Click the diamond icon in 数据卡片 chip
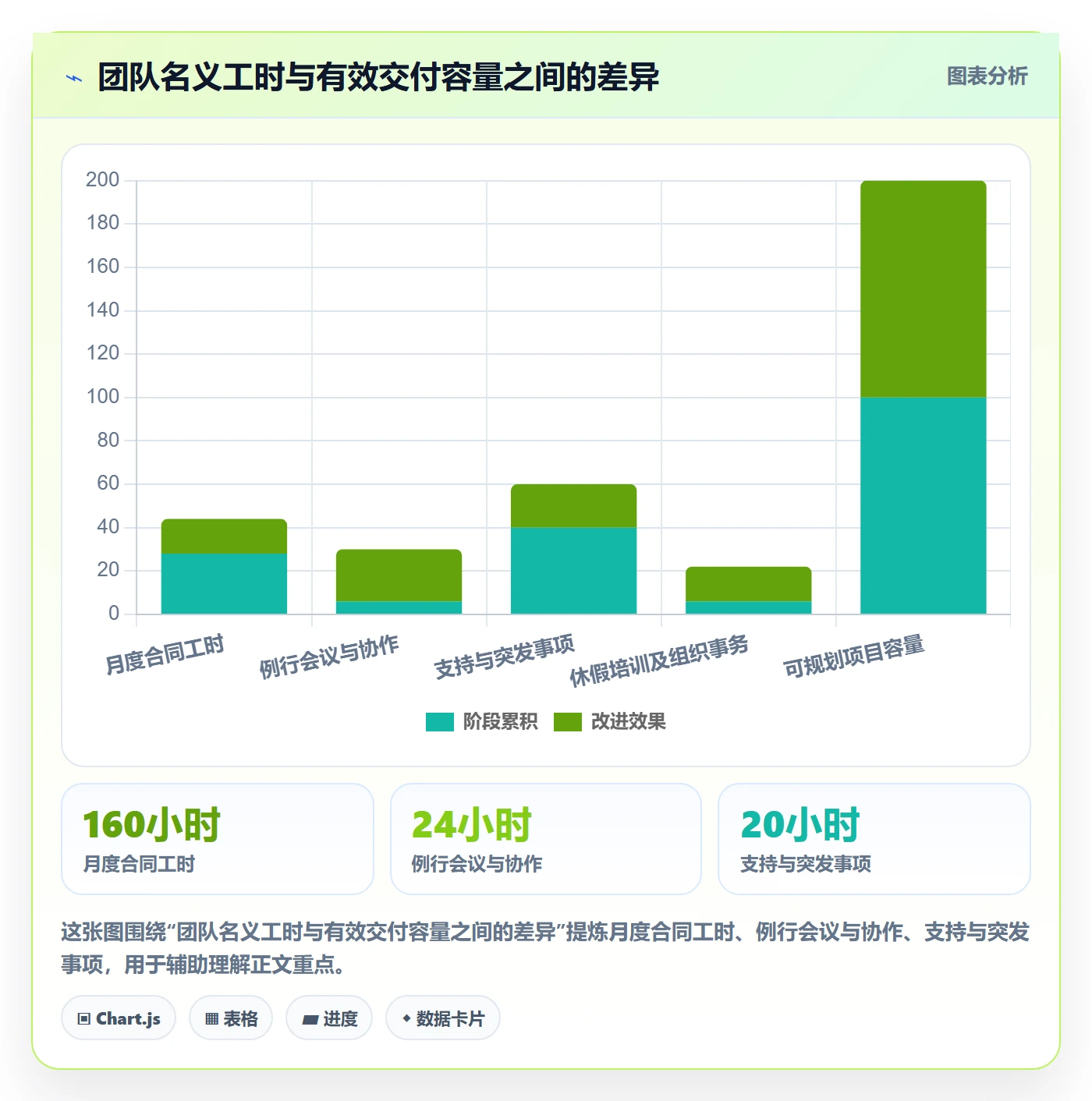Image resolution: width=1092 pixels, height=1101 pixels. pos(406,1018)
